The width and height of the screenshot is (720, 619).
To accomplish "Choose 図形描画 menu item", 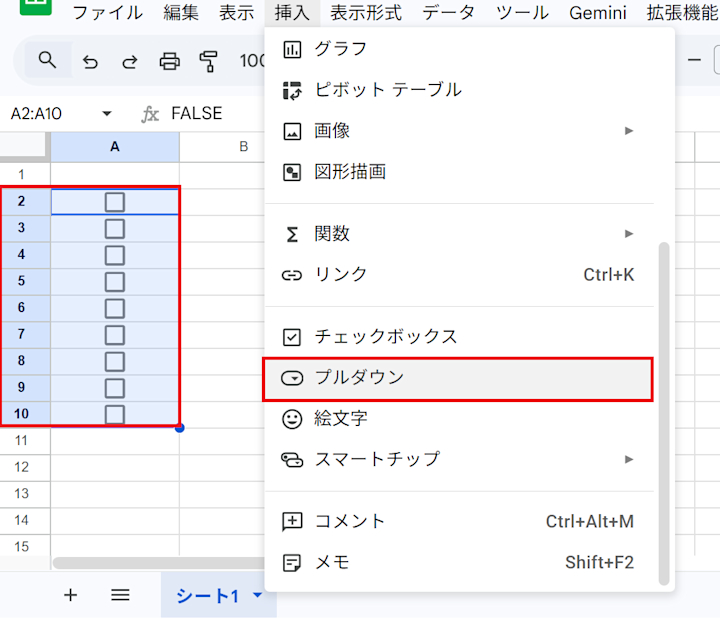I will coord(459,172).
